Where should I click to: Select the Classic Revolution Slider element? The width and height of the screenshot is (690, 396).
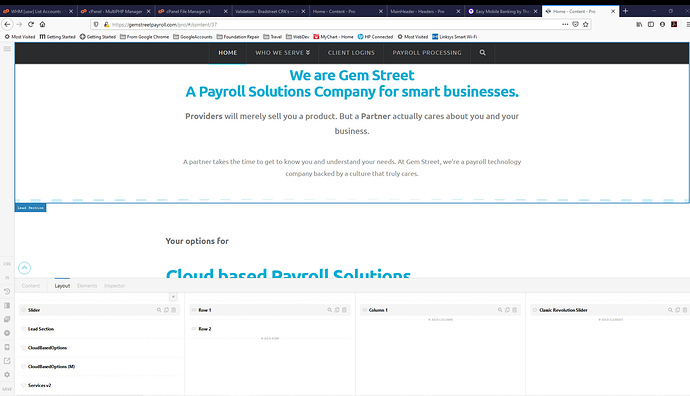pyautogui.click(x=610, y=310)
